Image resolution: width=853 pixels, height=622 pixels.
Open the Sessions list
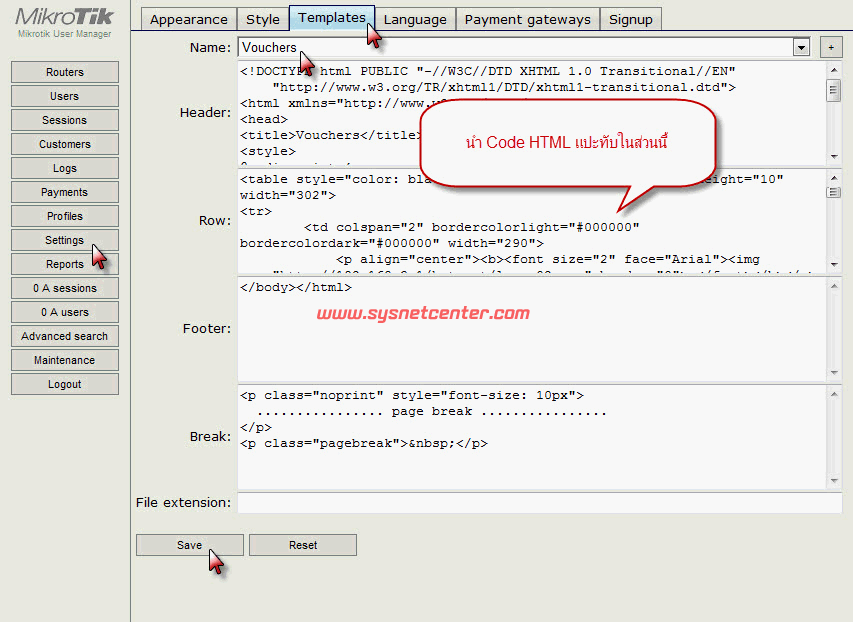point(65,120)
